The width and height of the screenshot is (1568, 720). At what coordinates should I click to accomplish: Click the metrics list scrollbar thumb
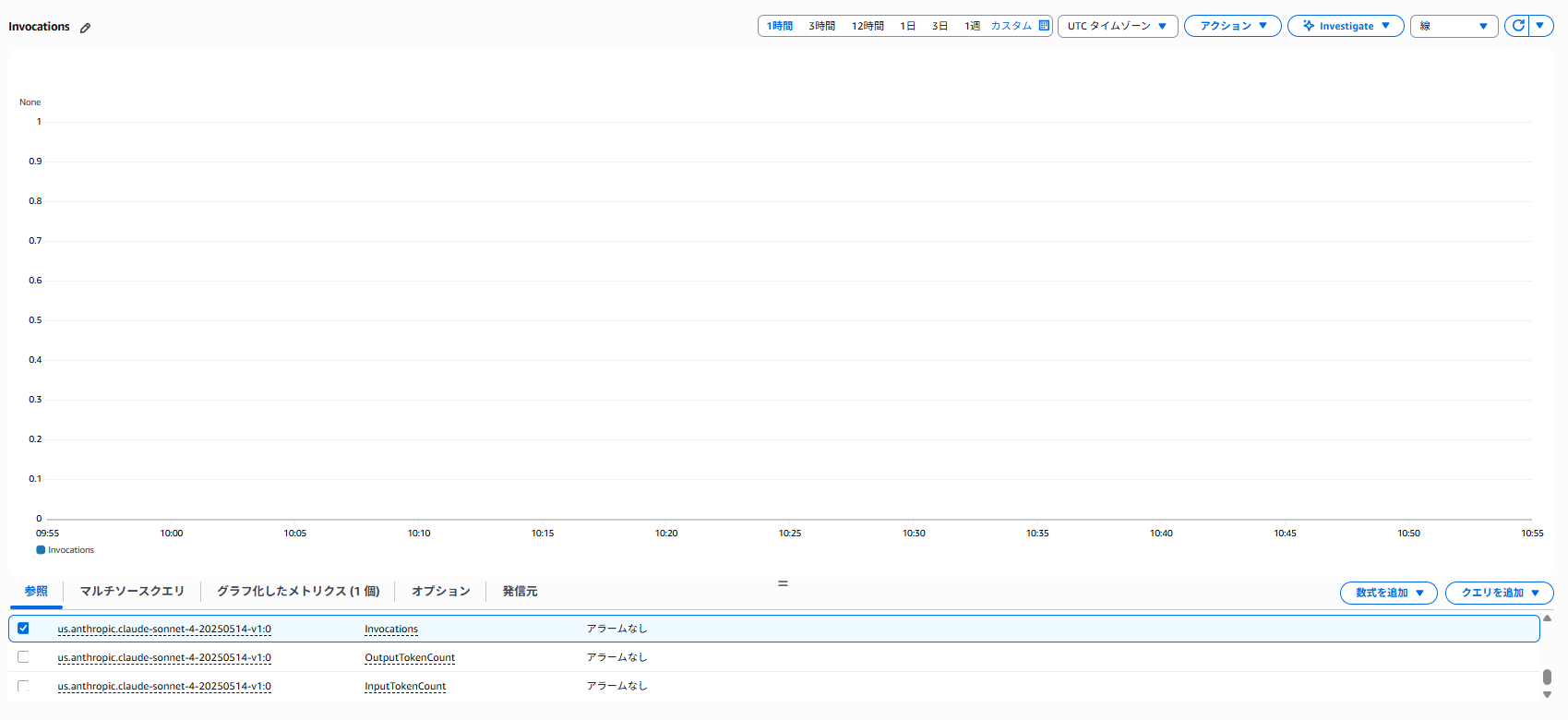[x=1547, y=678]
